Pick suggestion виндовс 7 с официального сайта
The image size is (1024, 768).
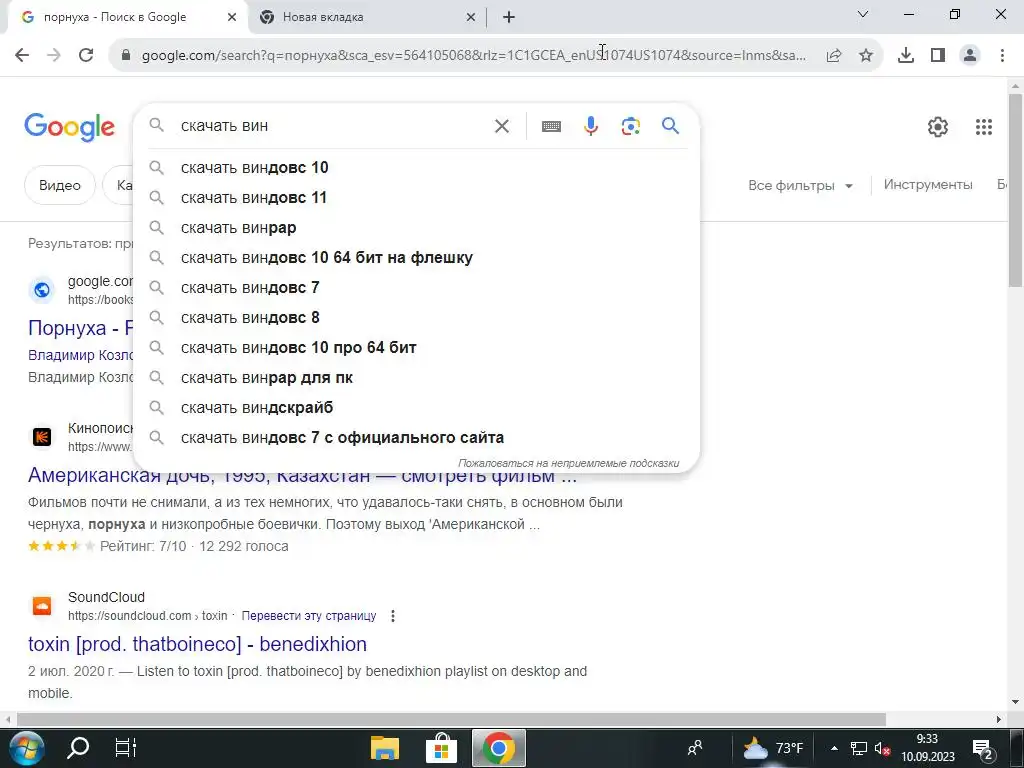(417, 438)
